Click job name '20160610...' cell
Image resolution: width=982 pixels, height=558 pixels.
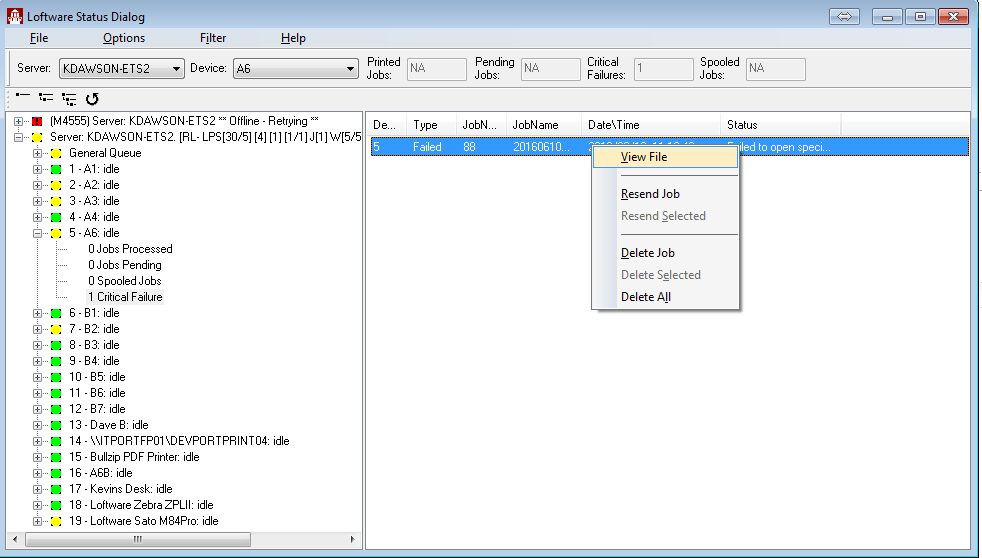pos(542,147)
